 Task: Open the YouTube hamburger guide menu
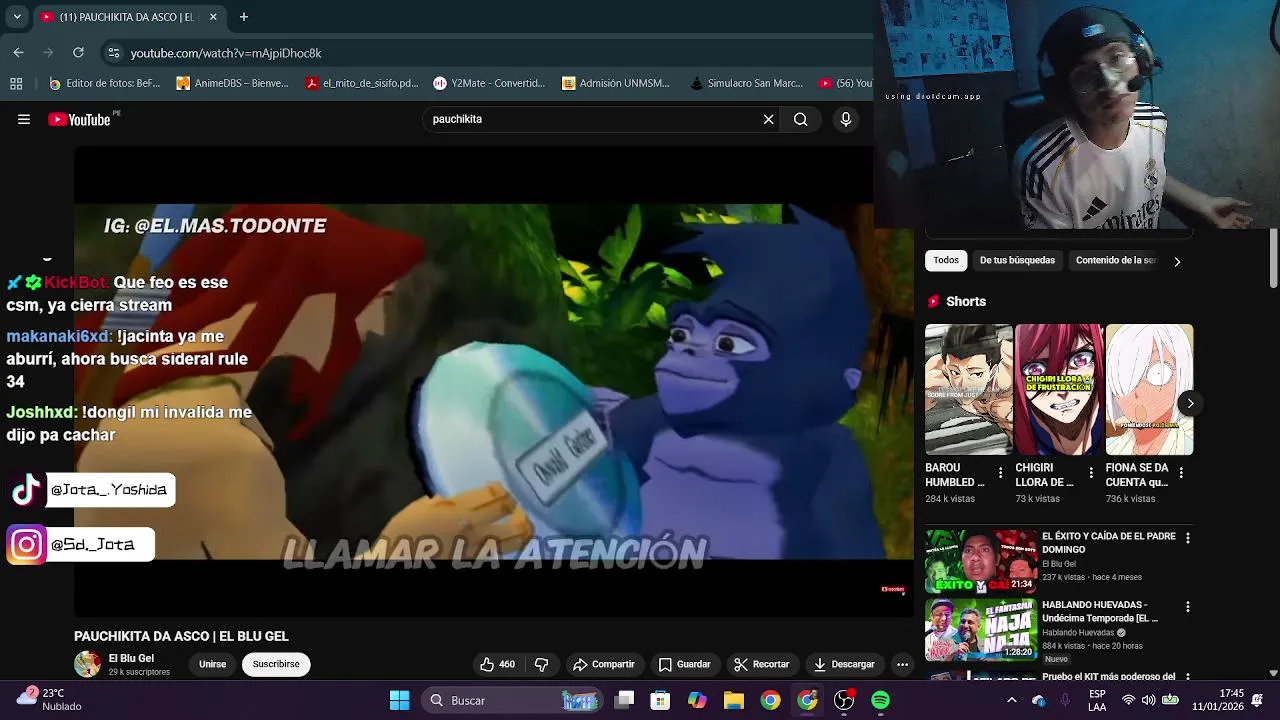point(24,119)
